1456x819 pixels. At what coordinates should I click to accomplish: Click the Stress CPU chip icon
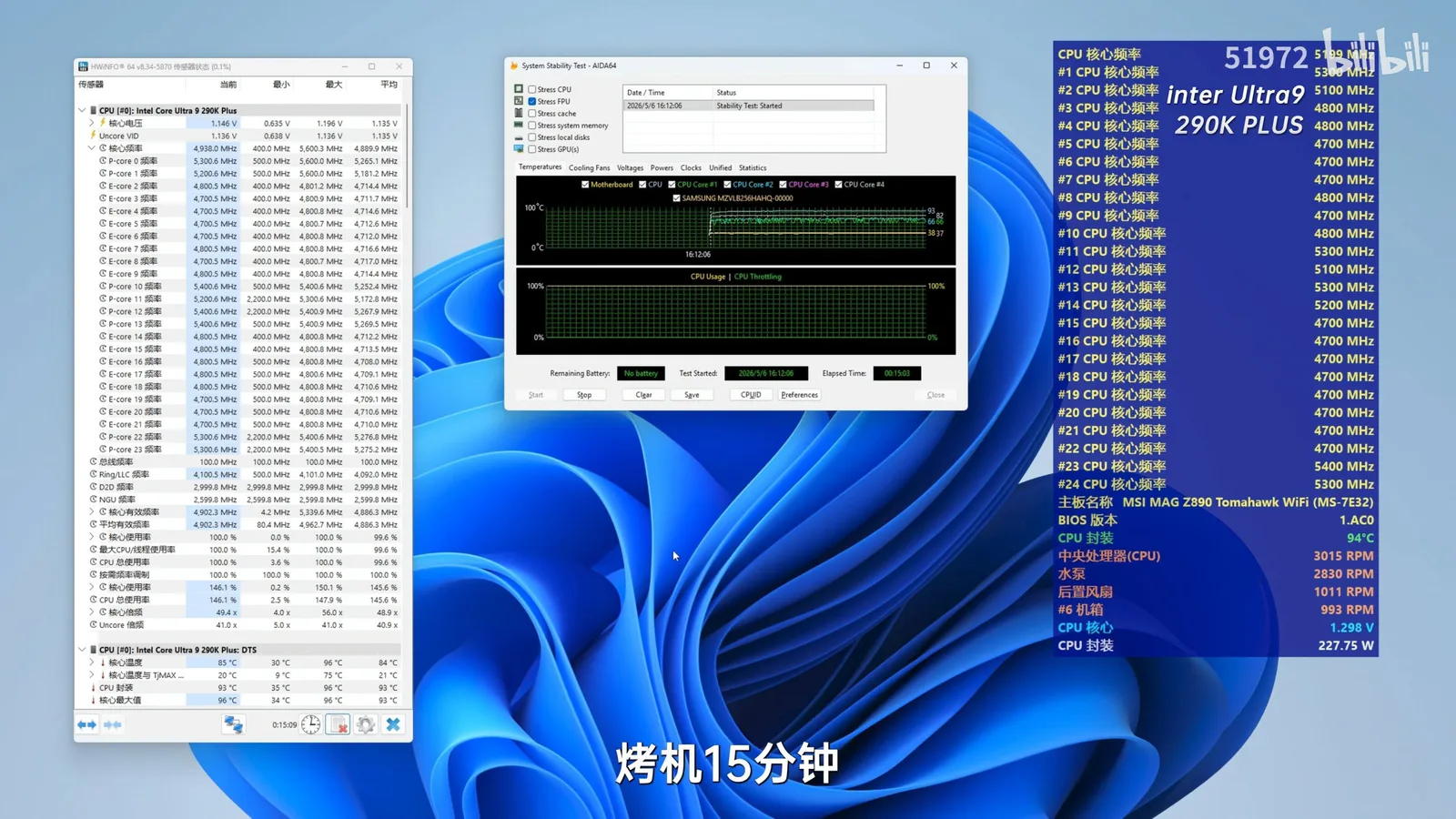[519, 89]
